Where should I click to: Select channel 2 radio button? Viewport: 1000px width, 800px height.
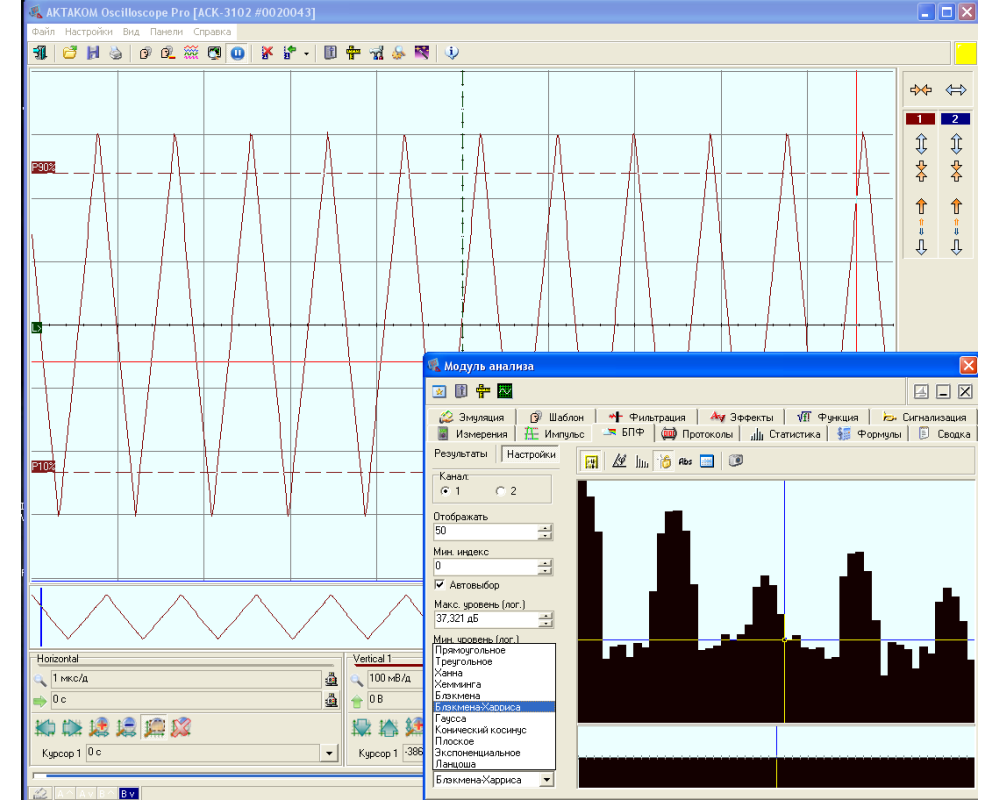pos(500,491)
